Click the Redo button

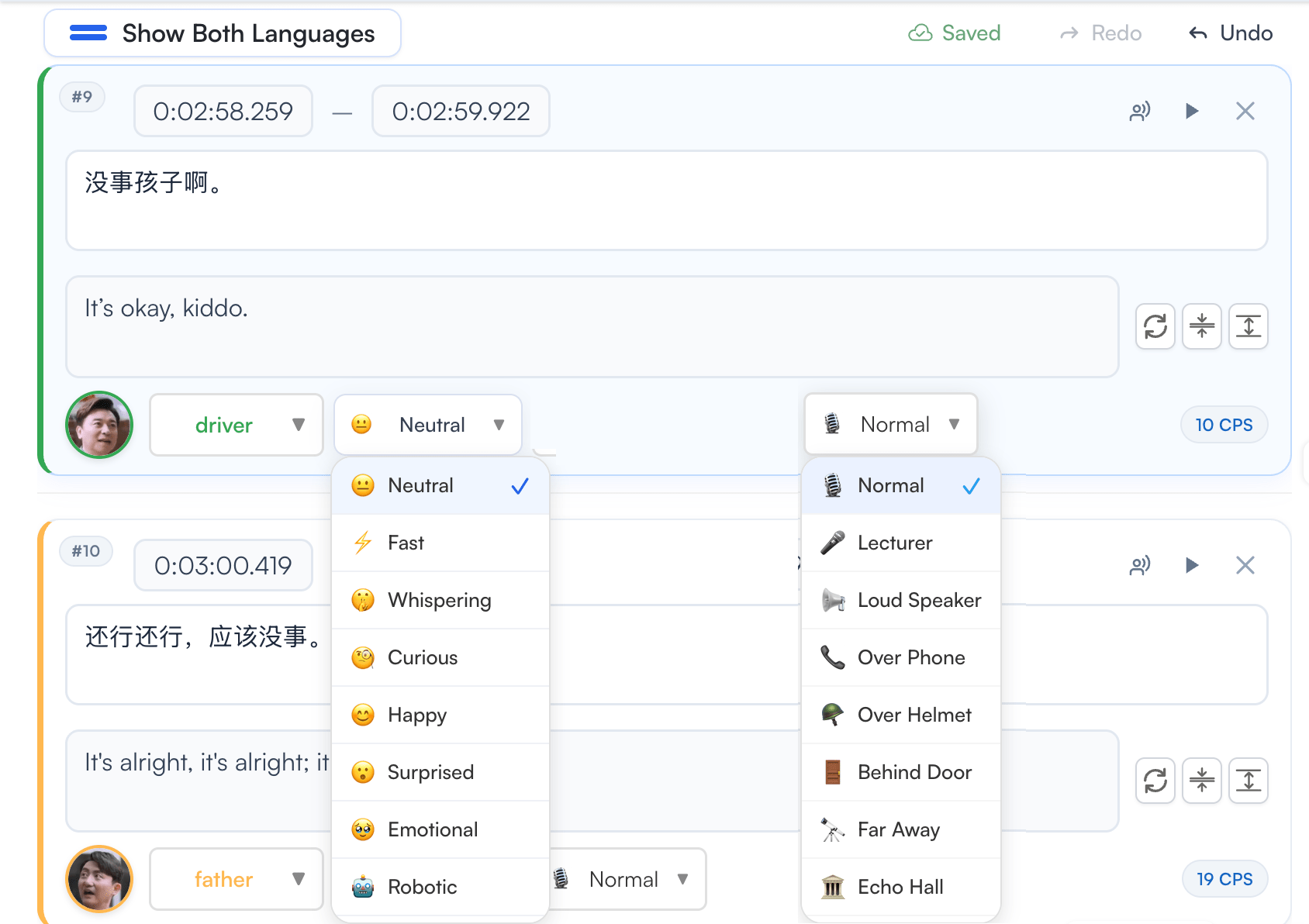pos(1101,33)
